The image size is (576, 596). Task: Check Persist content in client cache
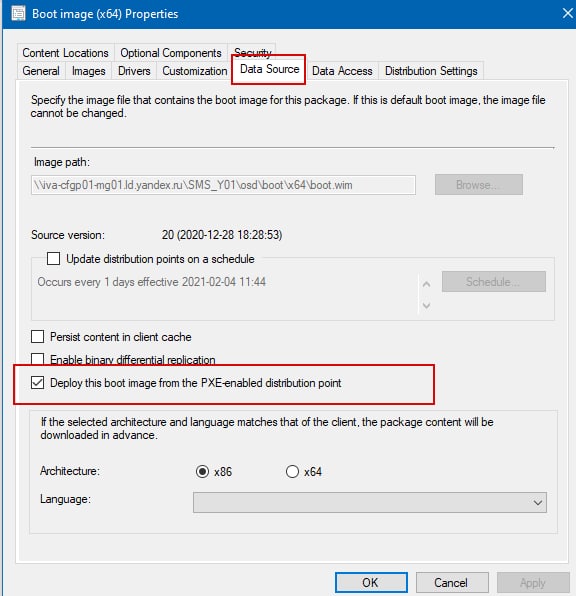click(x=37, y=337)
